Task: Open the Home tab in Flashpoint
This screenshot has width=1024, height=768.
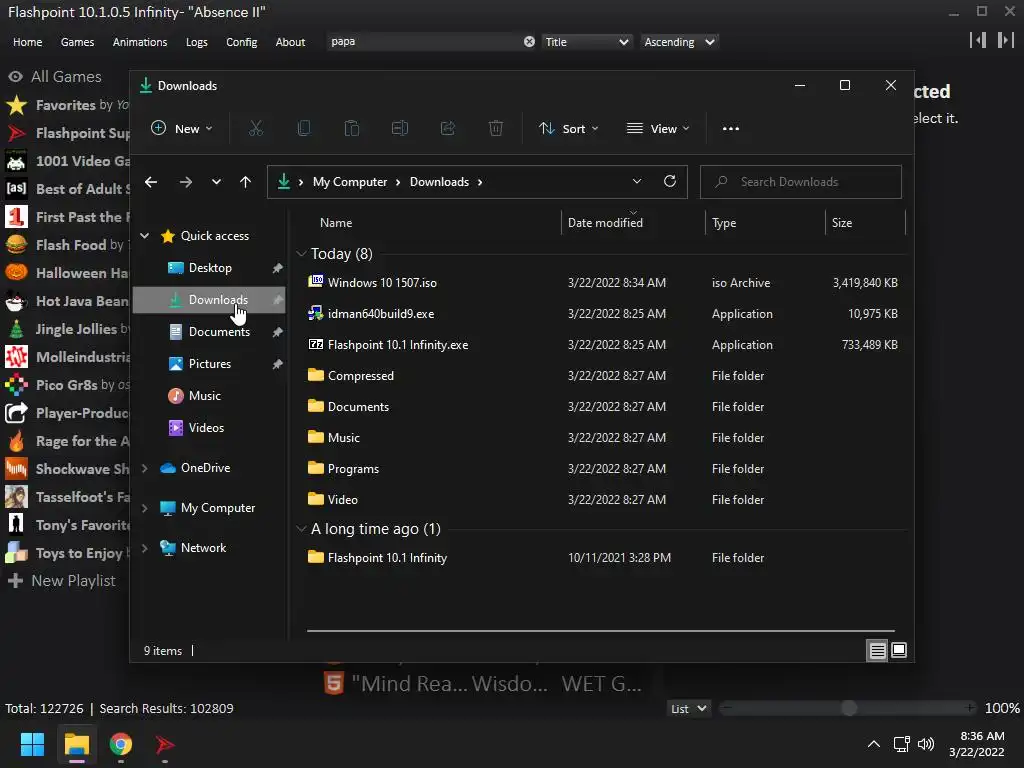Action: (27, 42)
